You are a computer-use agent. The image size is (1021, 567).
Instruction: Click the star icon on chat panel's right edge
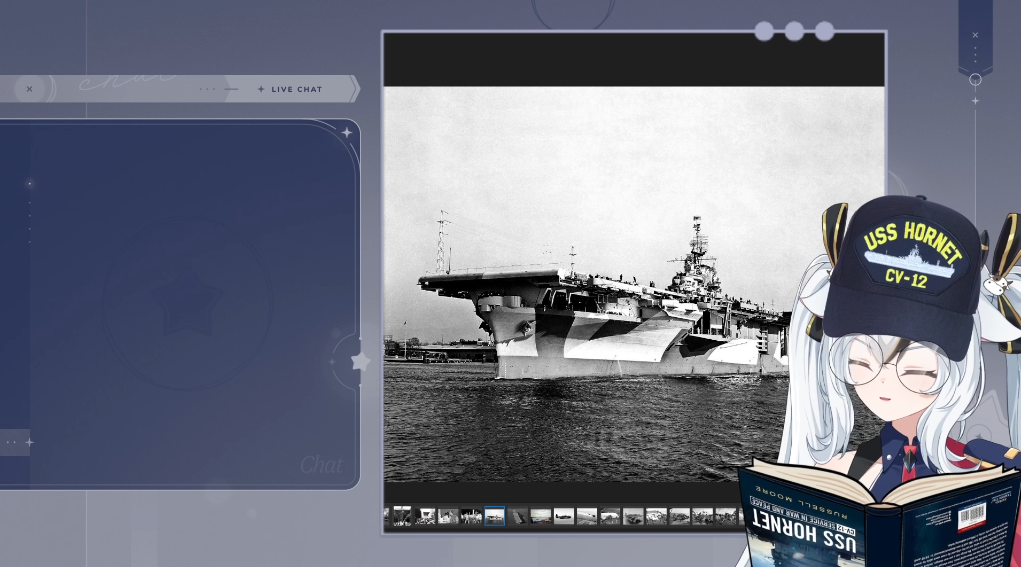tap(360, 362)
